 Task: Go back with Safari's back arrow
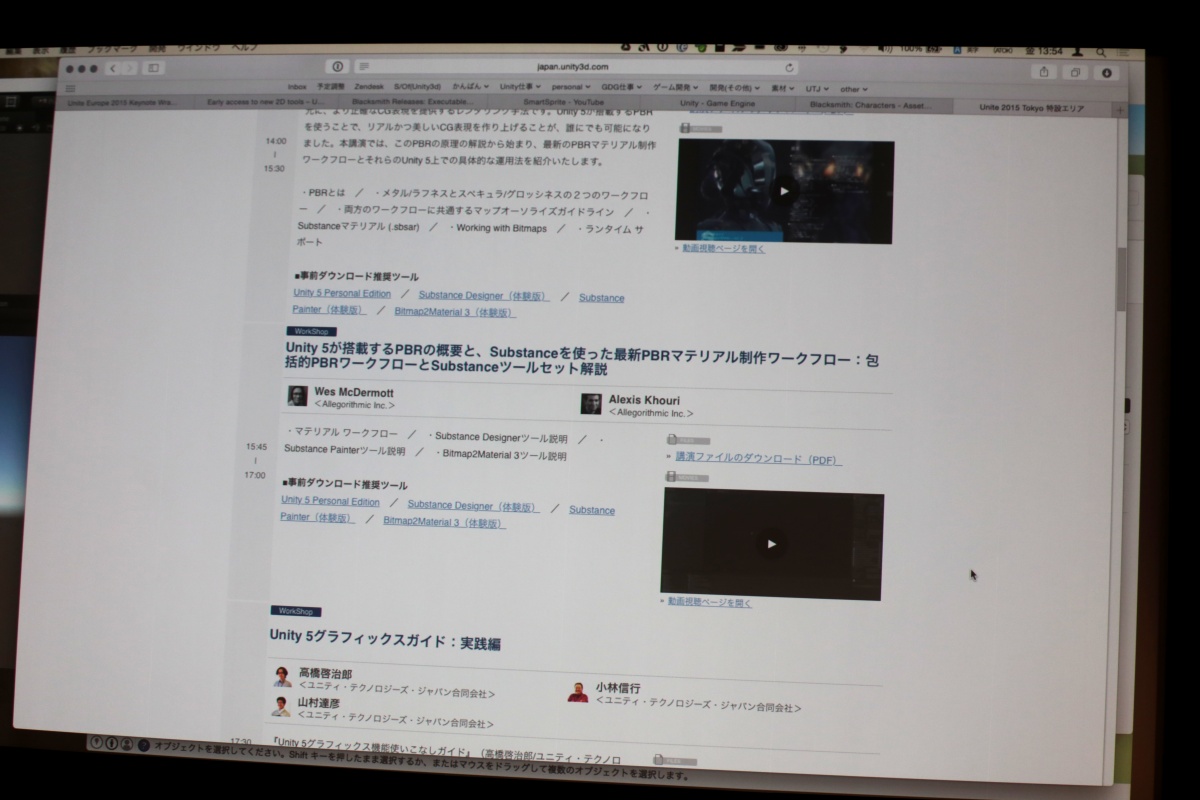coord(112,68)
